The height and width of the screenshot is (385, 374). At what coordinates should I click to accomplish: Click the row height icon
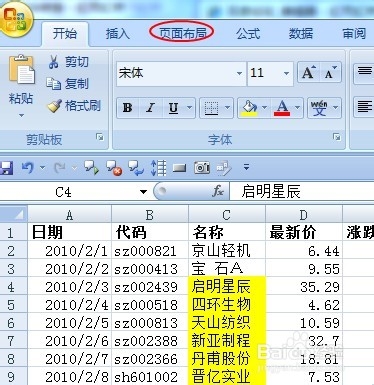coord(158,168)
